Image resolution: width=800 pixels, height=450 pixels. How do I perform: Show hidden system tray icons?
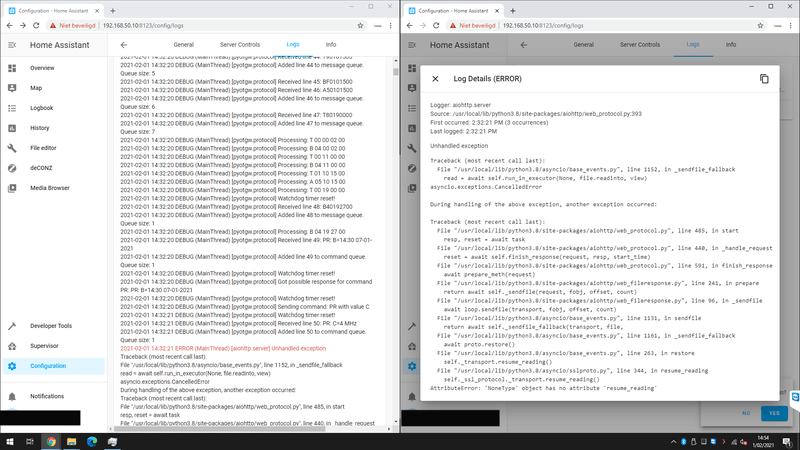click(x=673, y=442)
